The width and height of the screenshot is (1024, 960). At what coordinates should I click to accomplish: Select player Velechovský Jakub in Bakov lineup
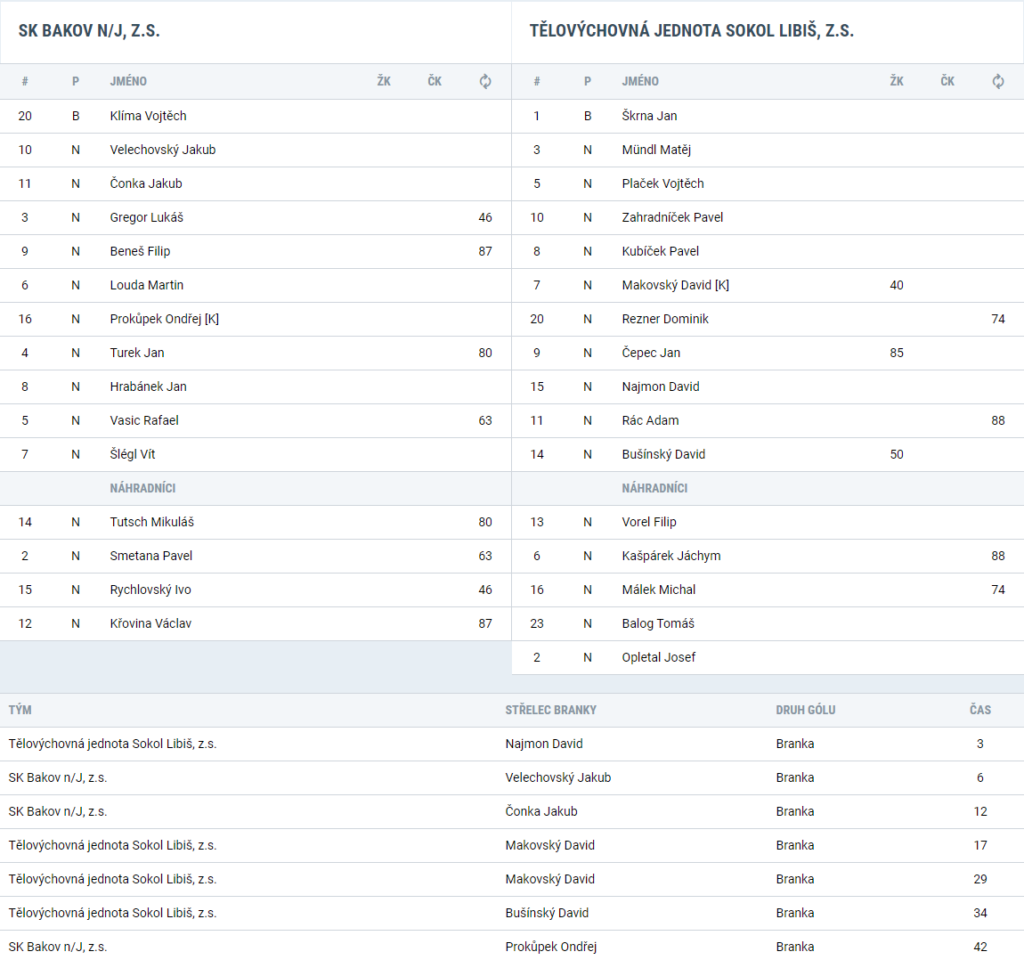tap(163, 150)
